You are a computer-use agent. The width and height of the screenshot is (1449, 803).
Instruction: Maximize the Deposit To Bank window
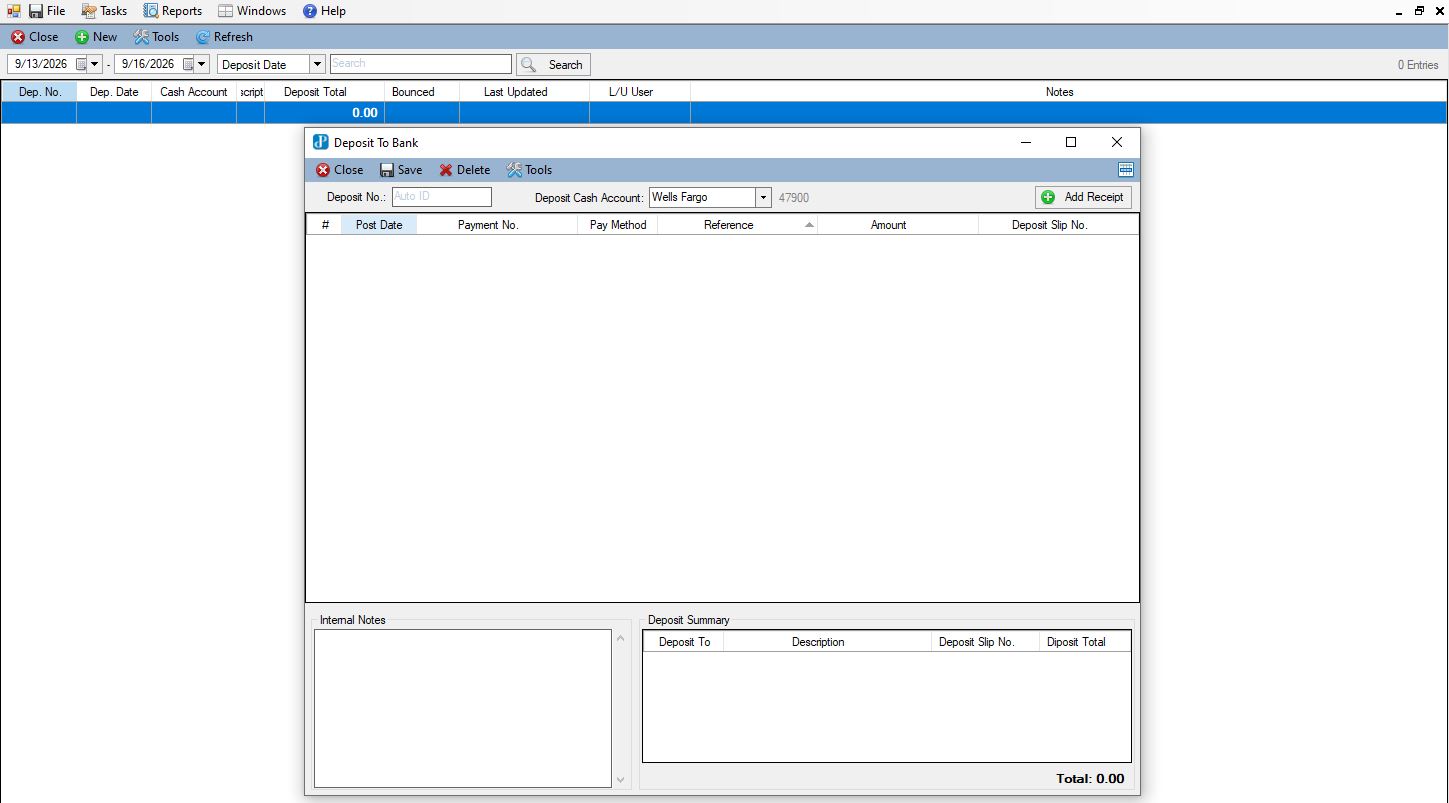coord(1071,142)
